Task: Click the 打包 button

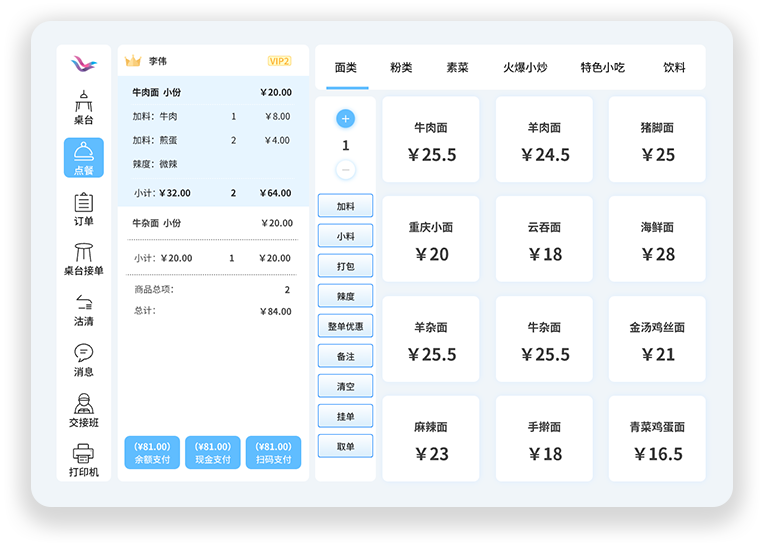Action: coord(345,266)
